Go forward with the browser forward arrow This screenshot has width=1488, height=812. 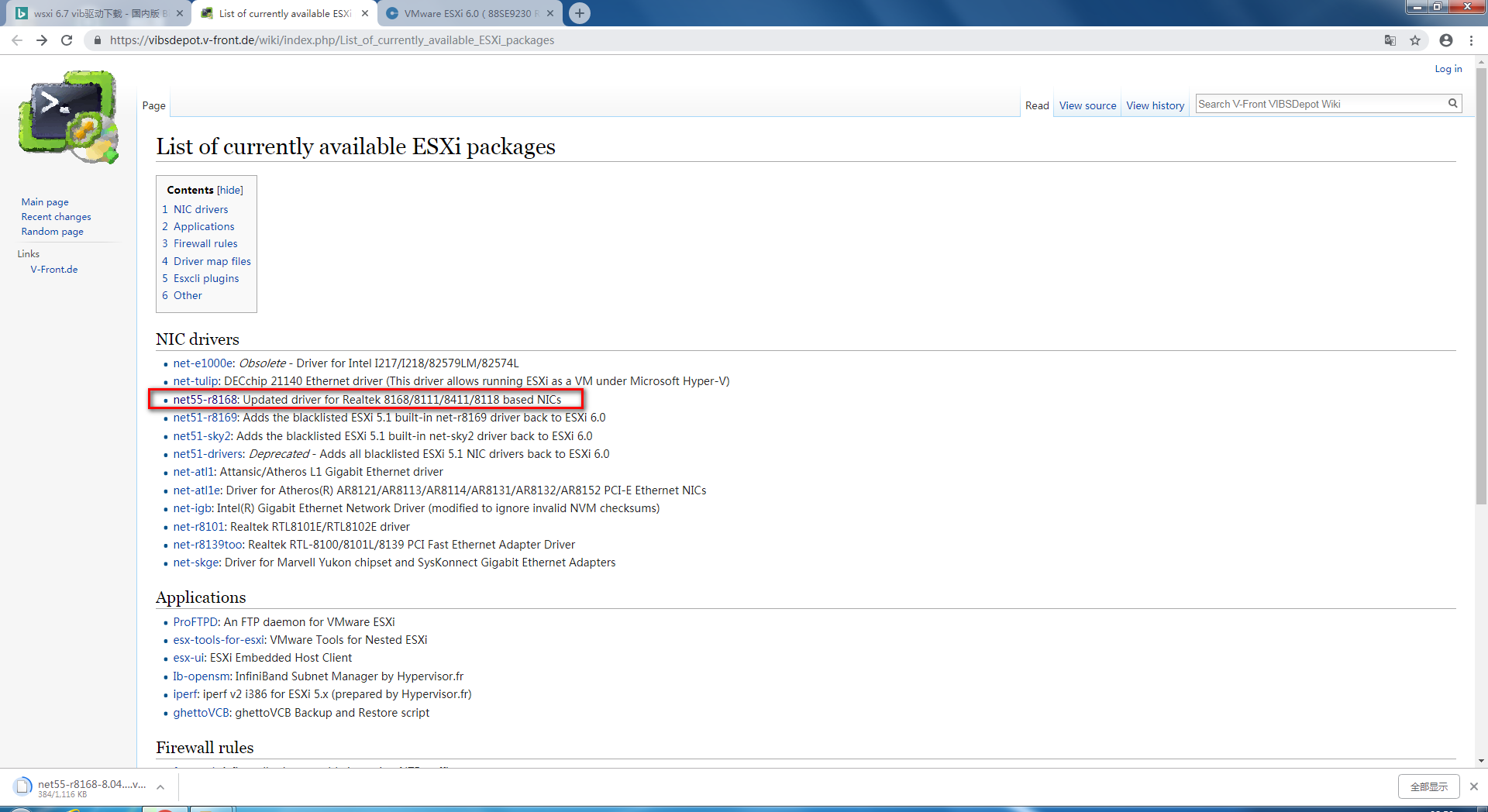tap(42, 40)
